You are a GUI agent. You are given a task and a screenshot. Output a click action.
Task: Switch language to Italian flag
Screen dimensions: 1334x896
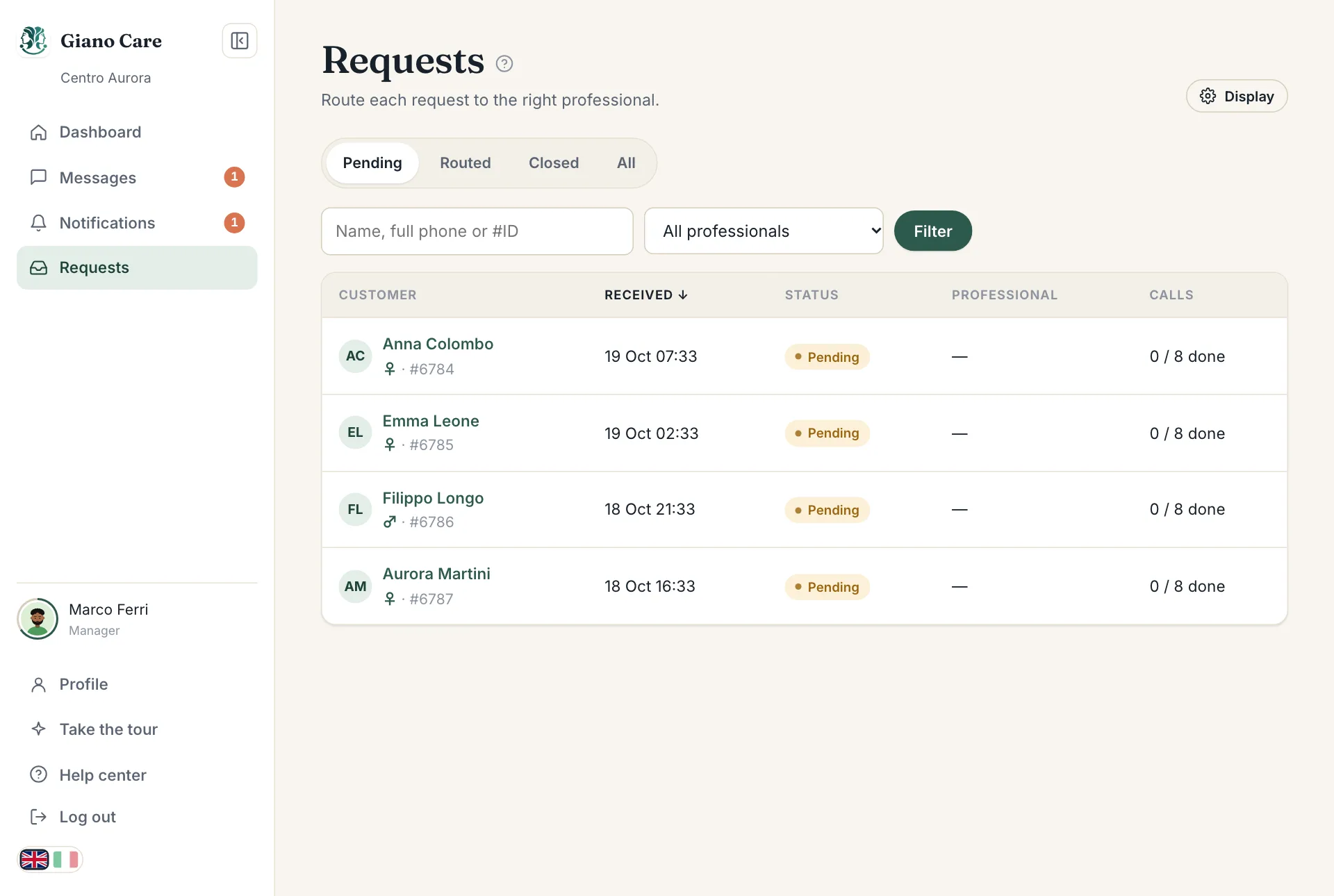click(x=66, y=860)
